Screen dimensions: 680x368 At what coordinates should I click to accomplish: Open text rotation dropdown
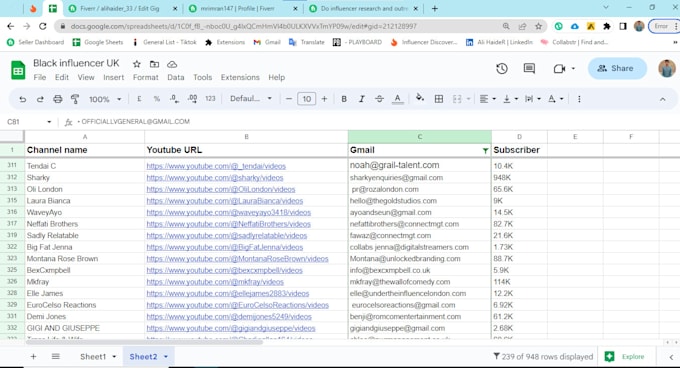pos(555,99)
